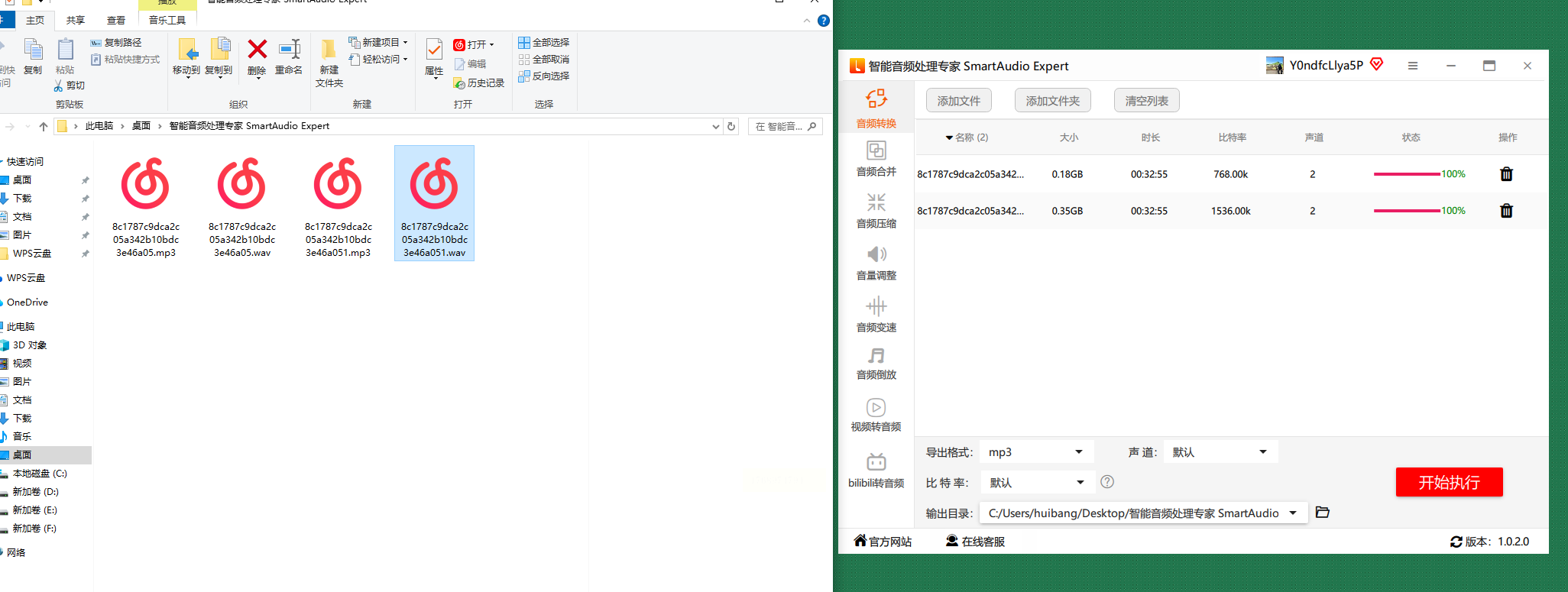This screenshot has height=592, width=1568.
Task: Open the 音量调整 volume adjust panel
Action: [x=876, y=263]
